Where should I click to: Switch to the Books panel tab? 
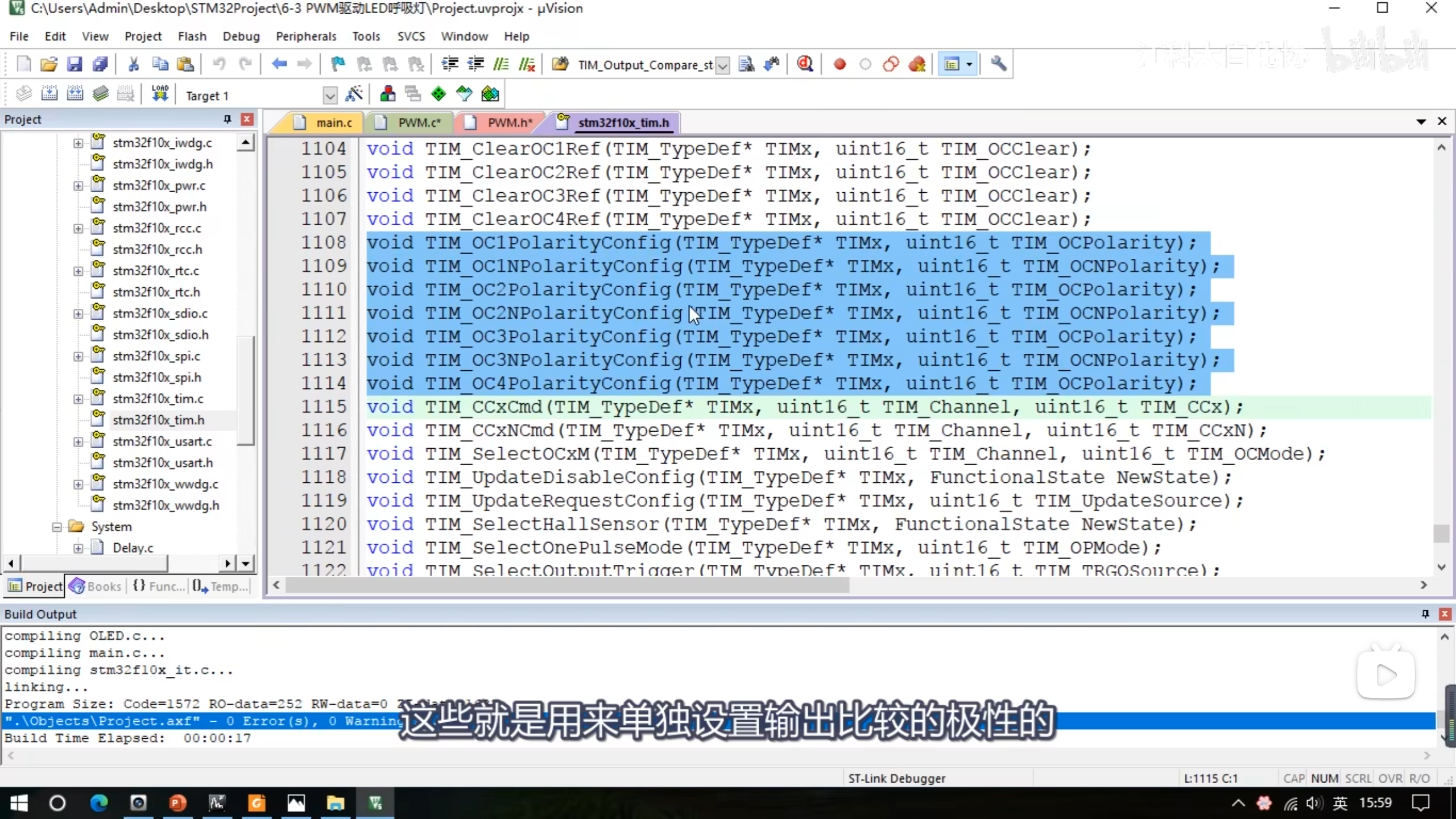tap(96, 586)
